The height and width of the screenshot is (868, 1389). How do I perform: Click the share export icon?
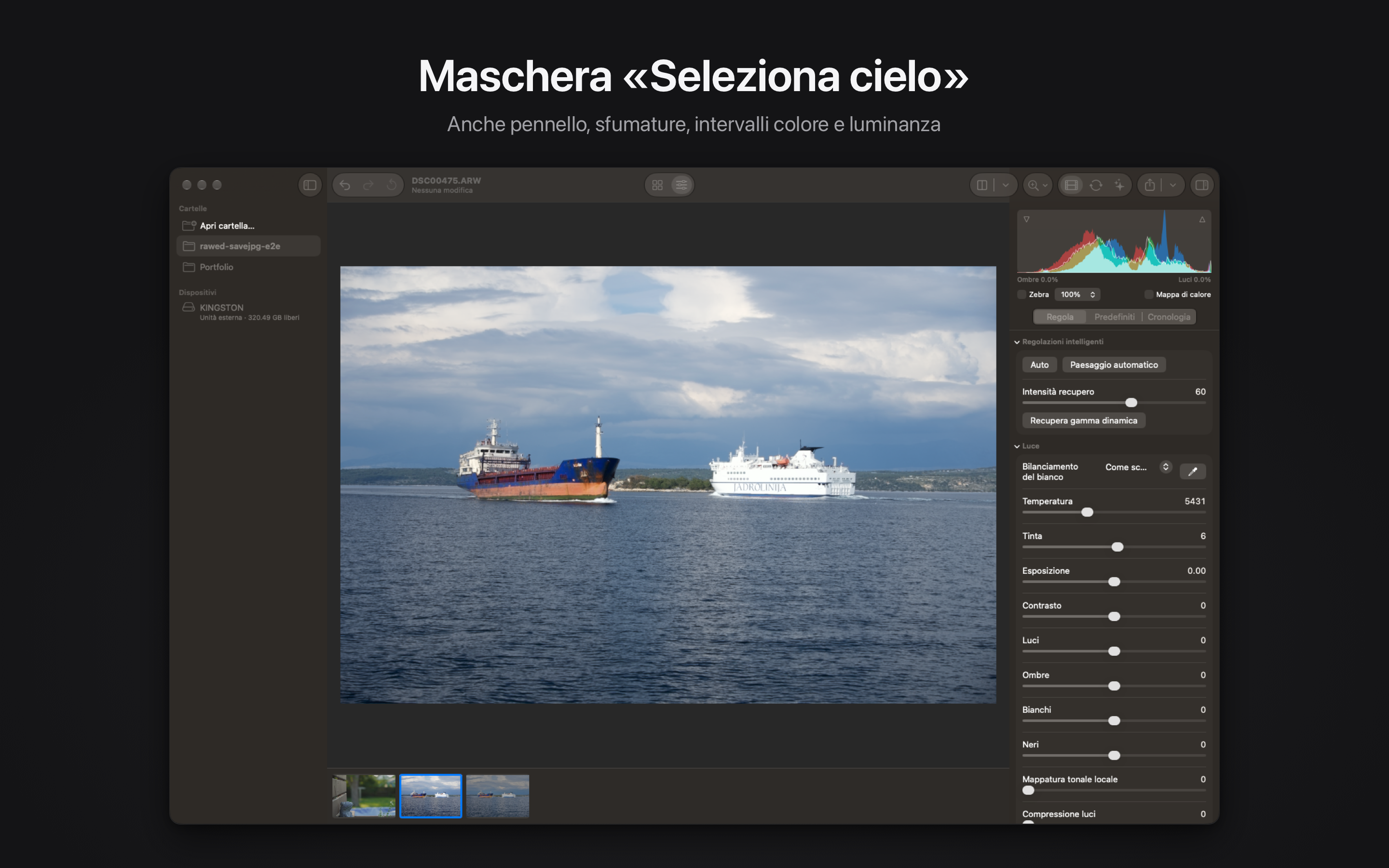tap(1150, 185)
